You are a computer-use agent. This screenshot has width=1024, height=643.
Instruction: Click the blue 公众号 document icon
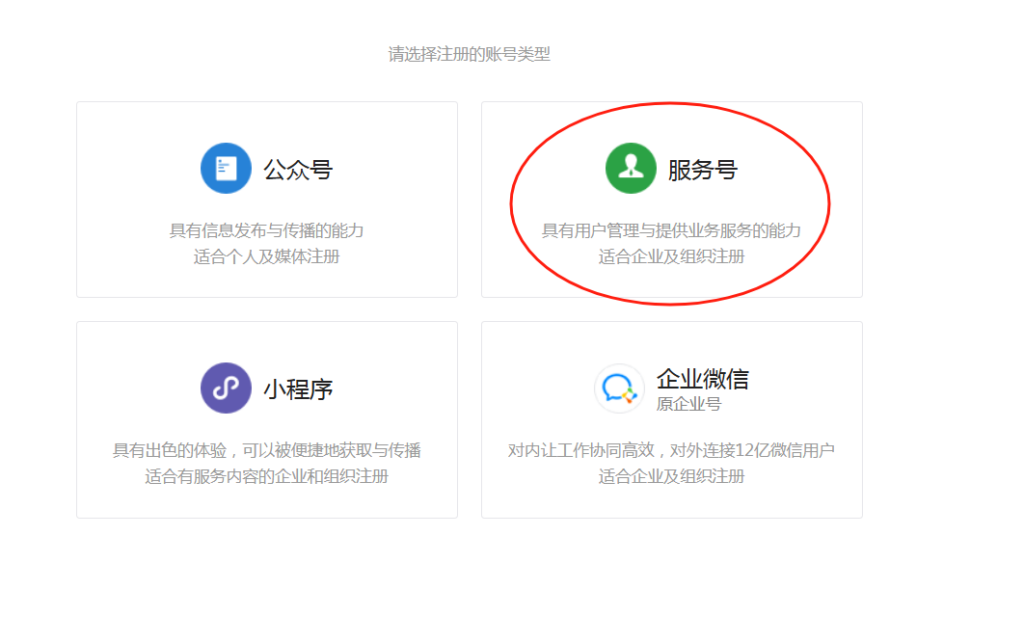[x=226, y=168]
